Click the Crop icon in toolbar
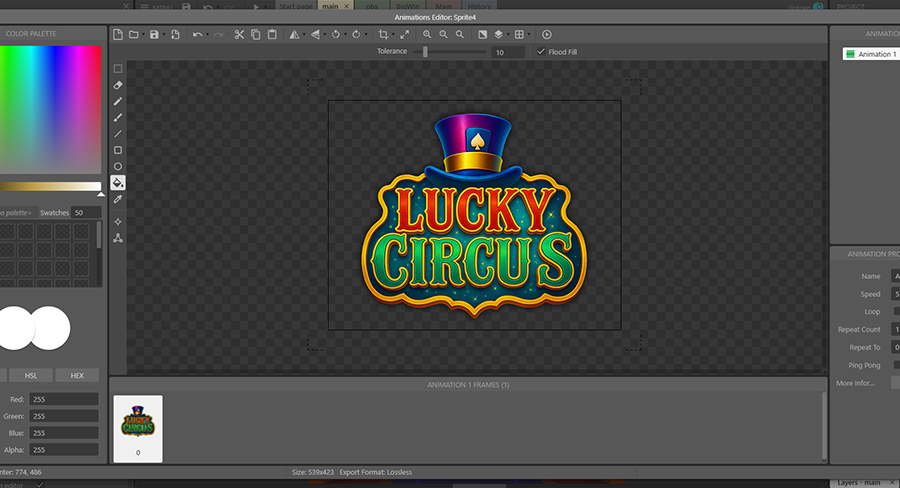Viewport: 900px width, 488px height. pos(383,35)
